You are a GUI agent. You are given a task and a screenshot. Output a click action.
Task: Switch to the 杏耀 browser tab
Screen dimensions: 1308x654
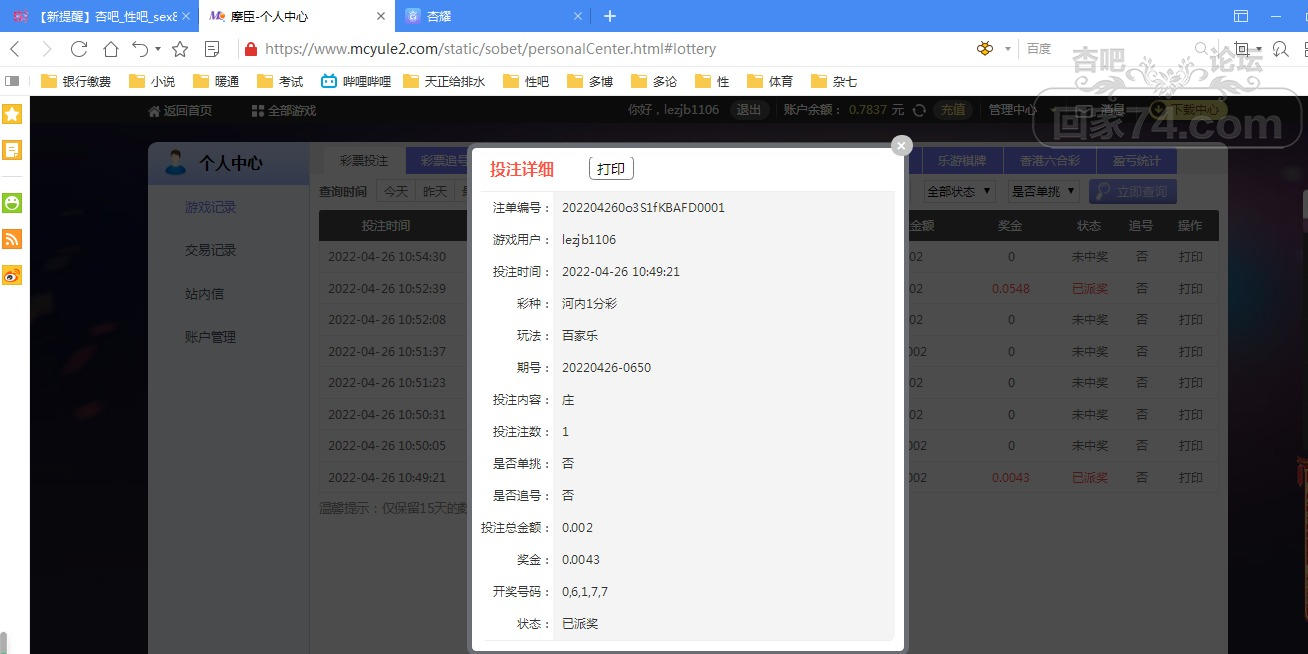click(494, 16)
